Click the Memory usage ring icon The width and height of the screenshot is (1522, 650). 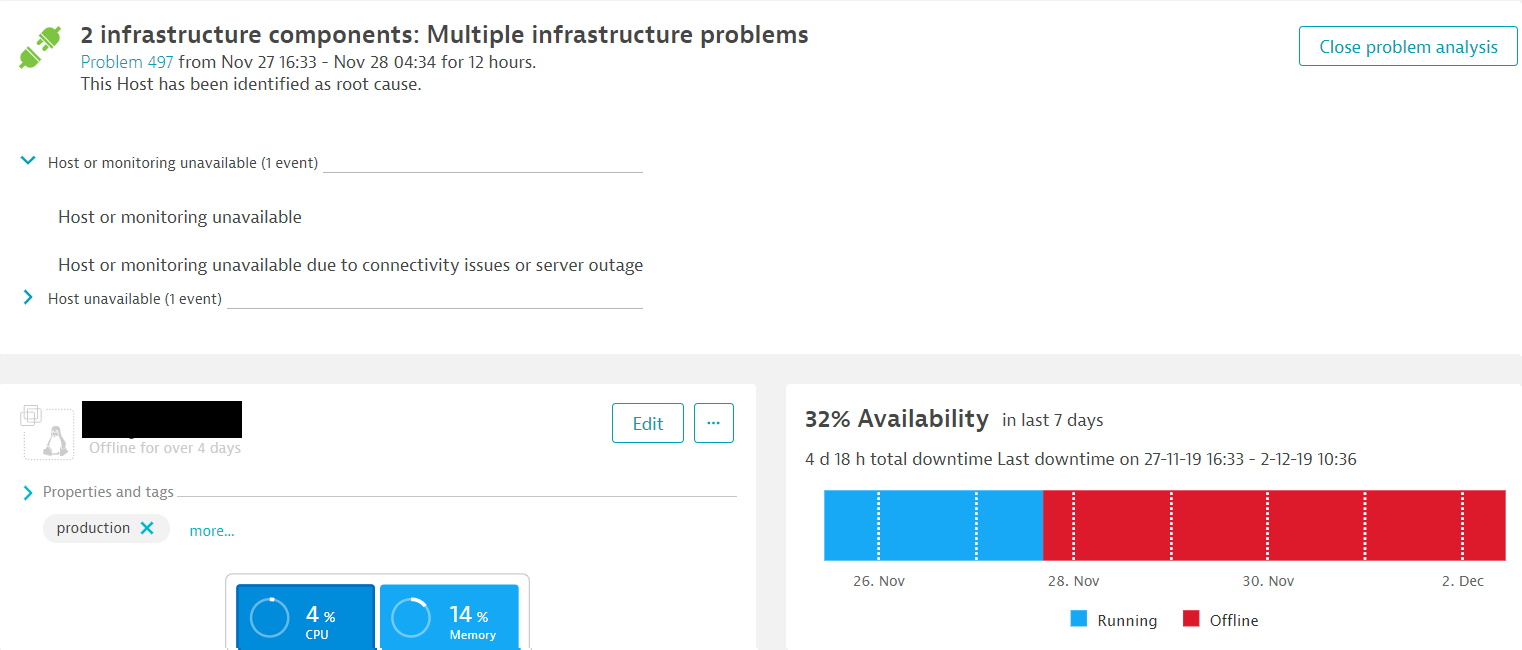pyautogui.click(x=410, y=617)
